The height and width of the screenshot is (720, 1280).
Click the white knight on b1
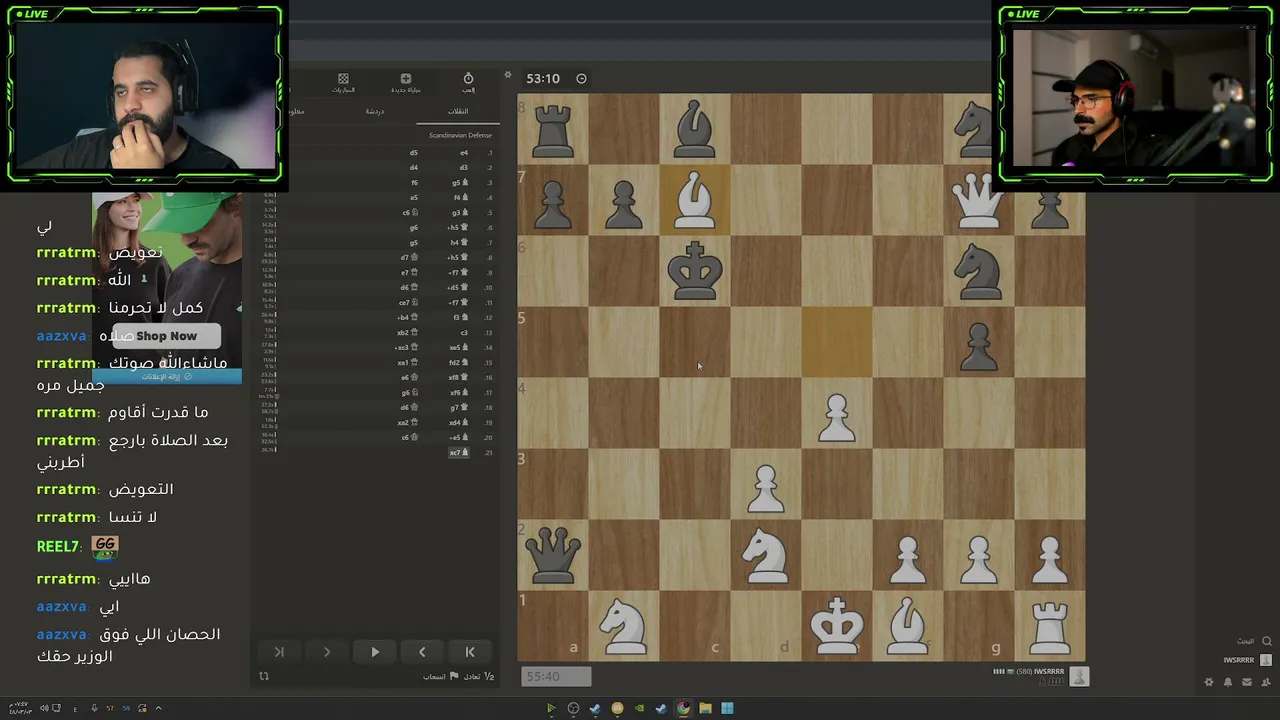(624, 626)
